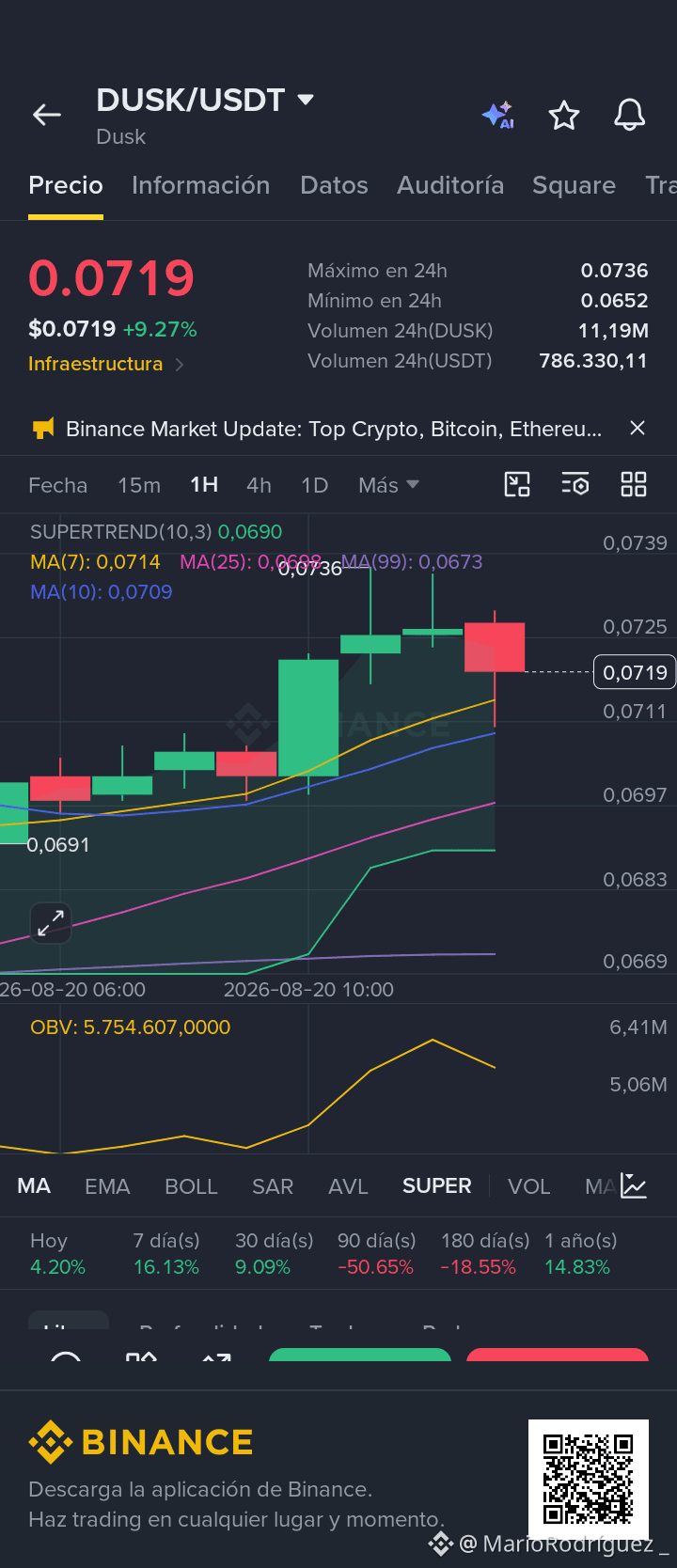This screenshot has height=1568, width=677.
Task: Tap the Volumen 24h(USDT) value 786.330,11
Action: pyautogui.click(x=593, y=361)
